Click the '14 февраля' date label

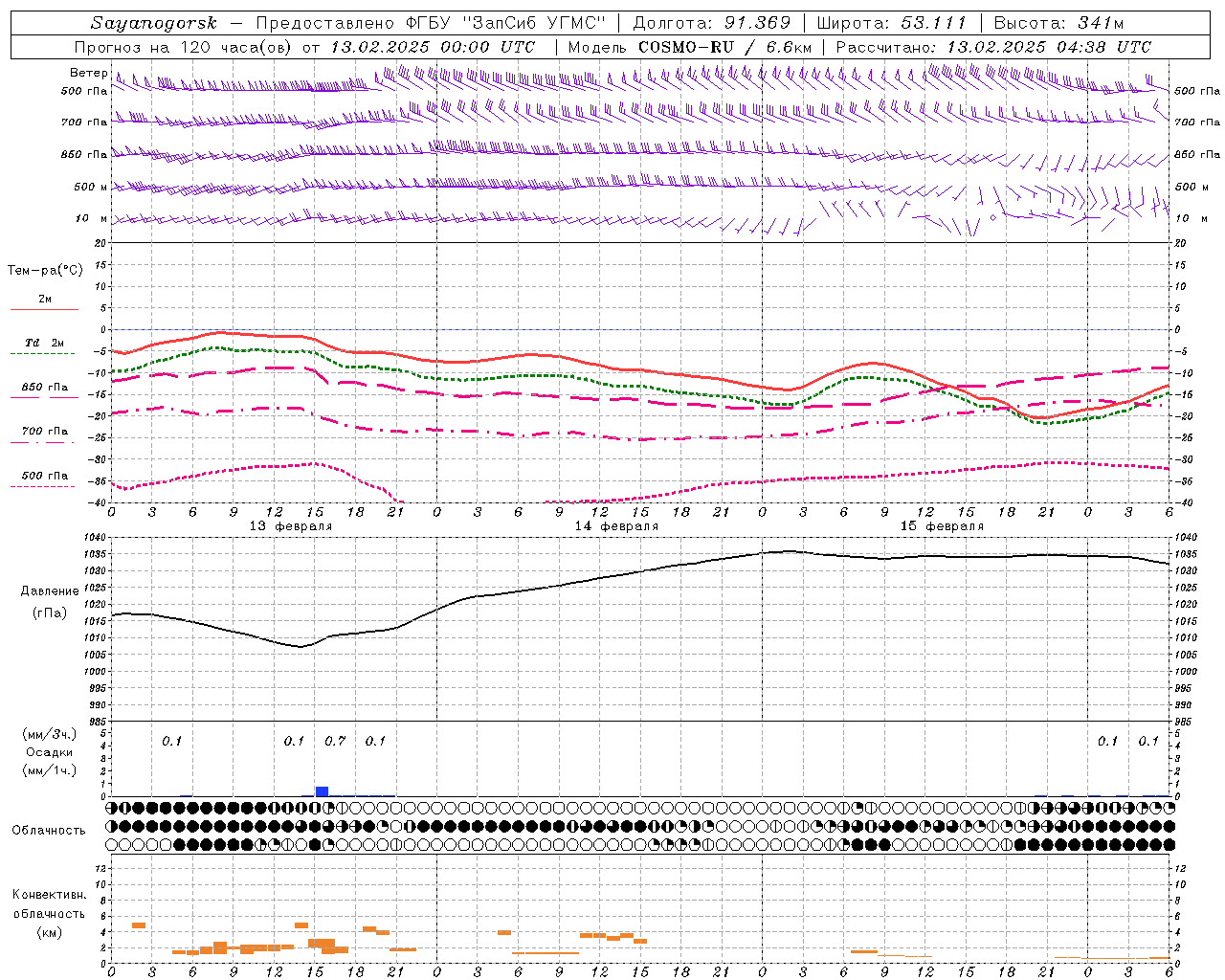click(x=616, y=526)
